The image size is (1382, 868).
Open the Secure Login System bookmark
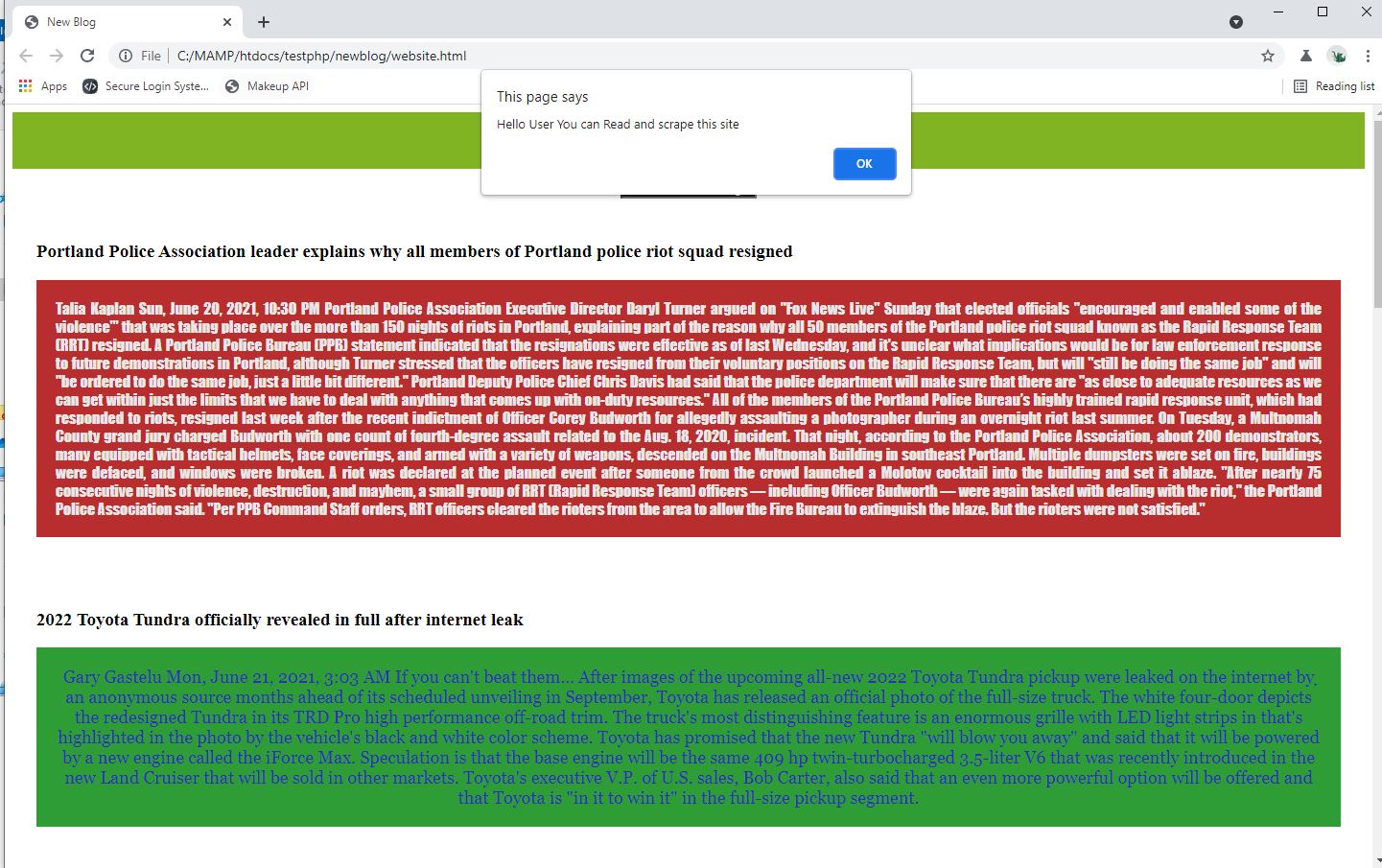pos(147,86)
